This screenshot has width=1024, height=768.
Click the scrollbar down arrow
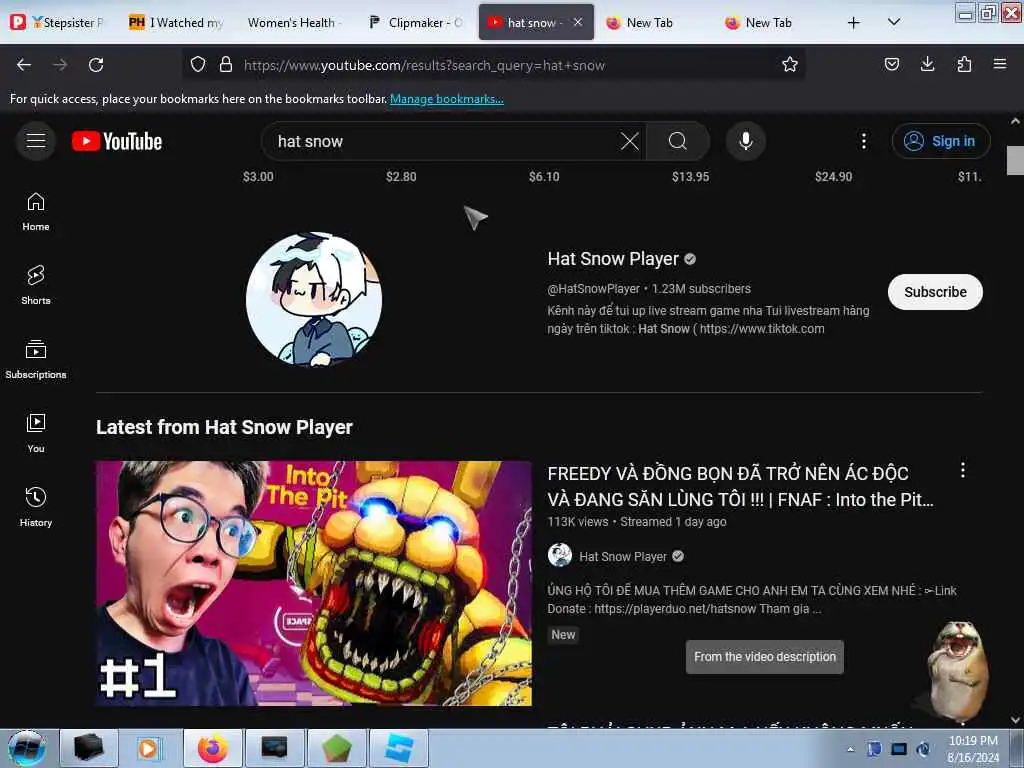(1015, 719)
